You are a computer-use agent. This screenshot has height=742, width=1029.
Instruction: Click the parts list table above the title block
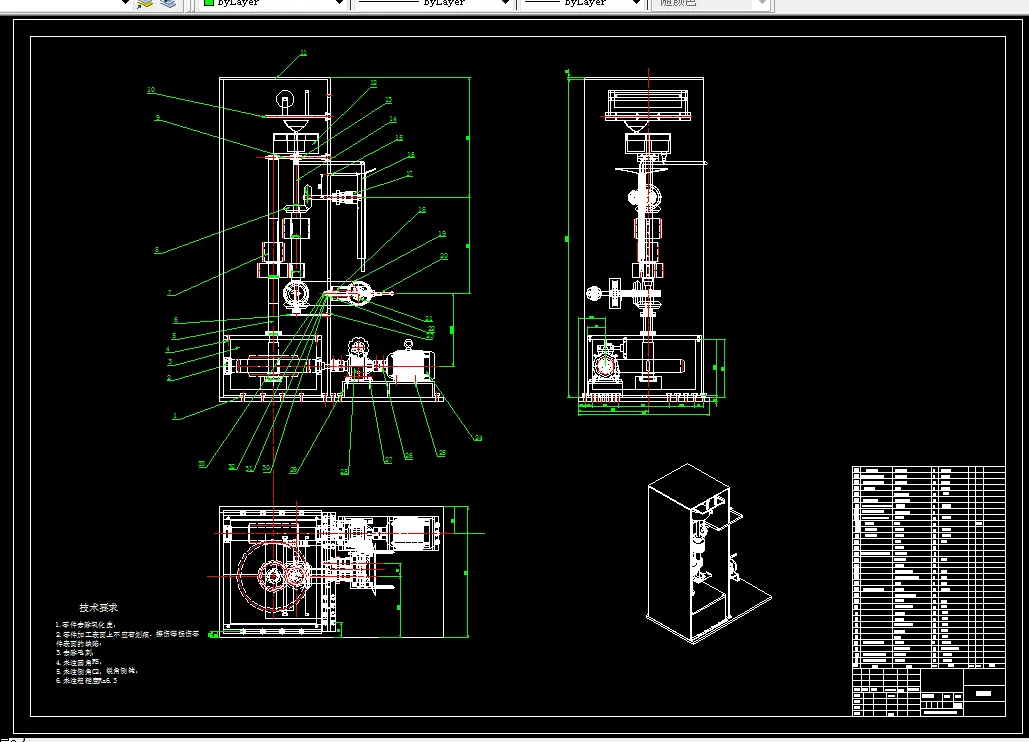929,566
